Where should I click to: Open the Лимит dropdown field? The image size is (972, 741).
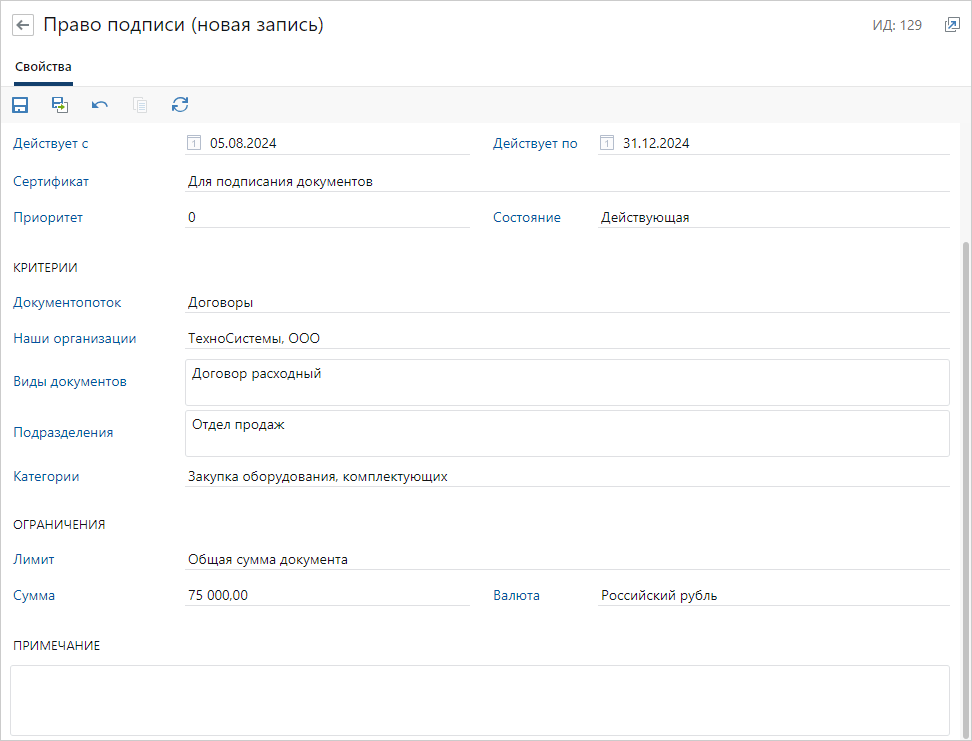click(x=566, y=560)
